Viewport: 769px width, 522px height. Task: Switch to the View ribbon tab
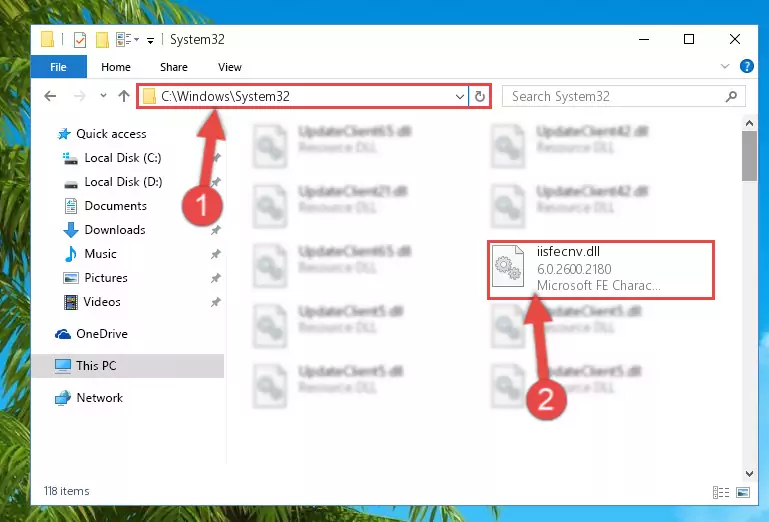point(230,67)
